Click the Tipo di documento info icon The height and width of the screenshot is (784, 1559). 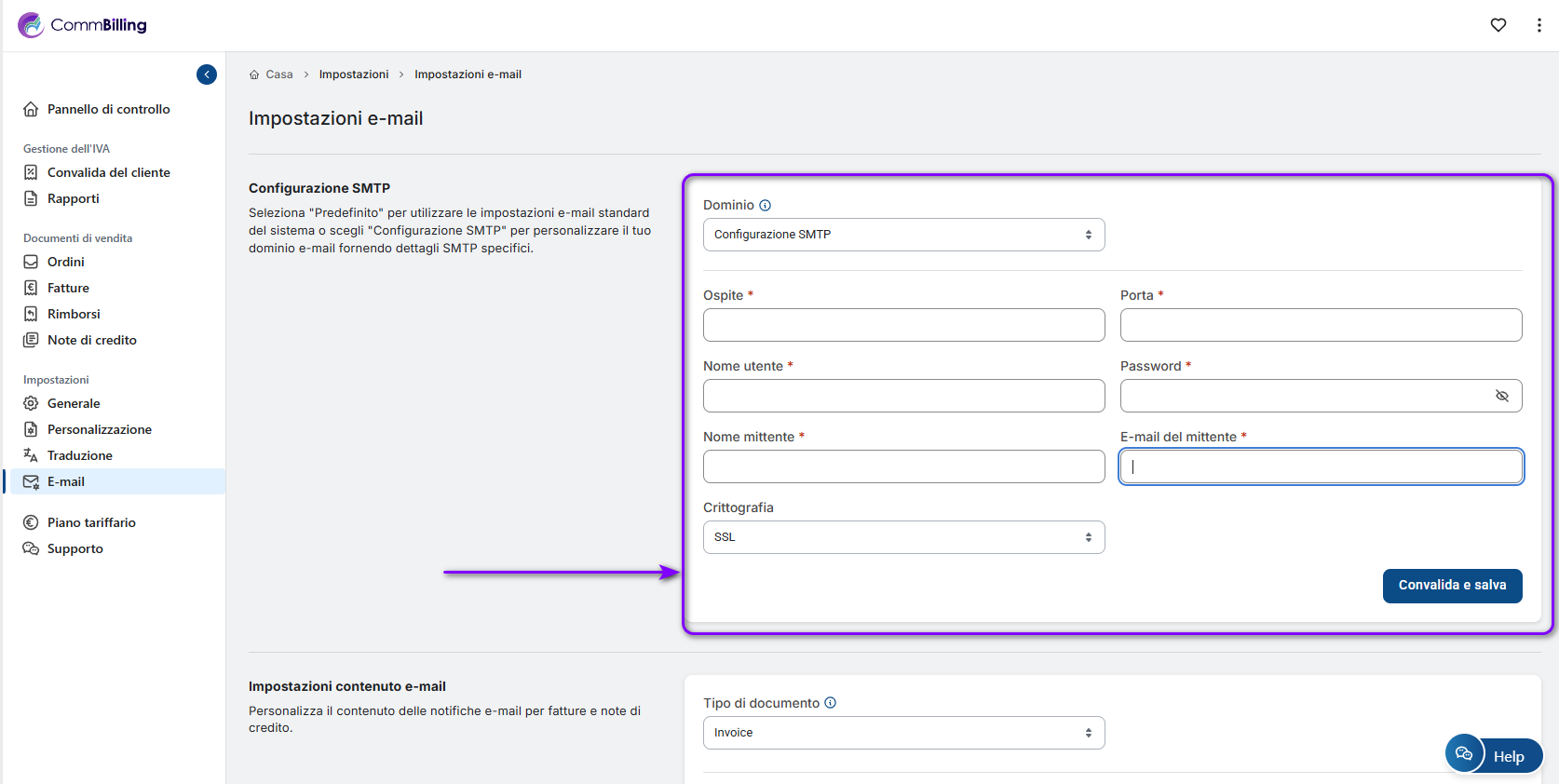[831, 703]
